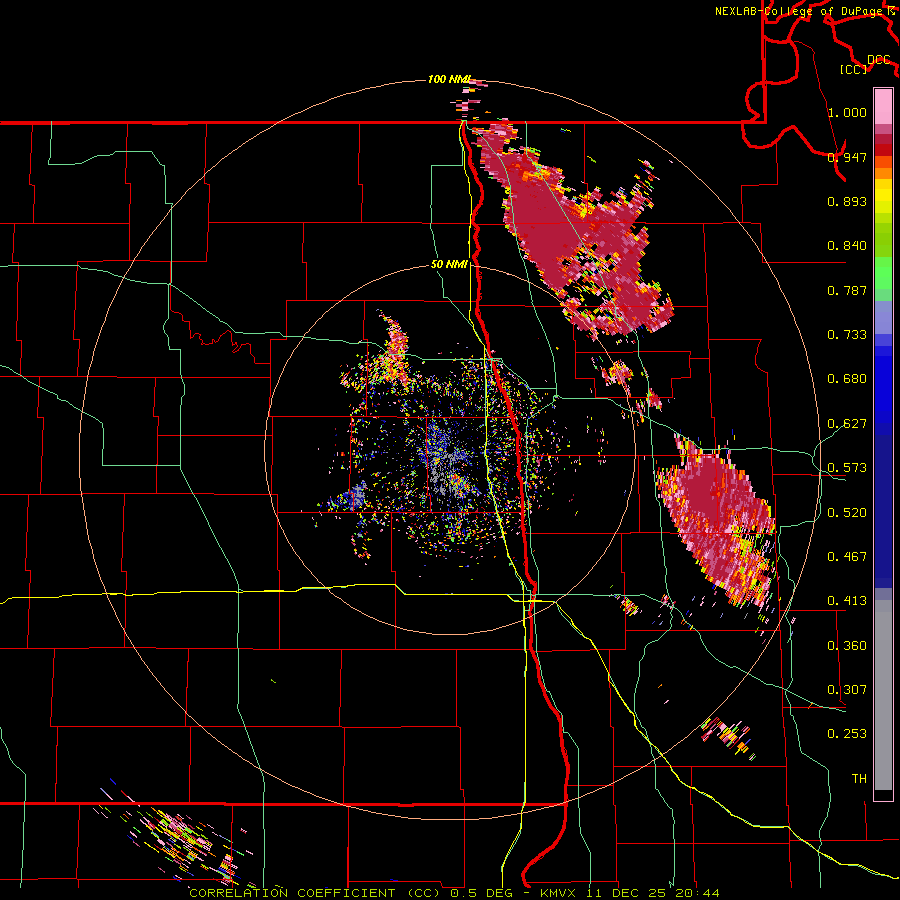This screenshot has height=900, width=900.
Task: Click the 0.307 scale value
Action: tap(847, 690)
